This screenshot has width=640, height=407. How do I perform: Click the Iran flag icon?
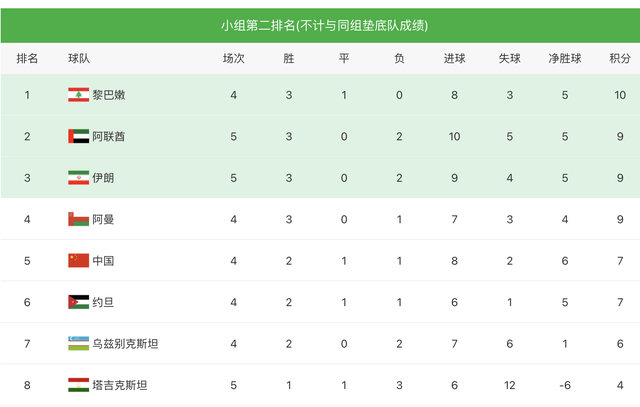tap(78, 178)
